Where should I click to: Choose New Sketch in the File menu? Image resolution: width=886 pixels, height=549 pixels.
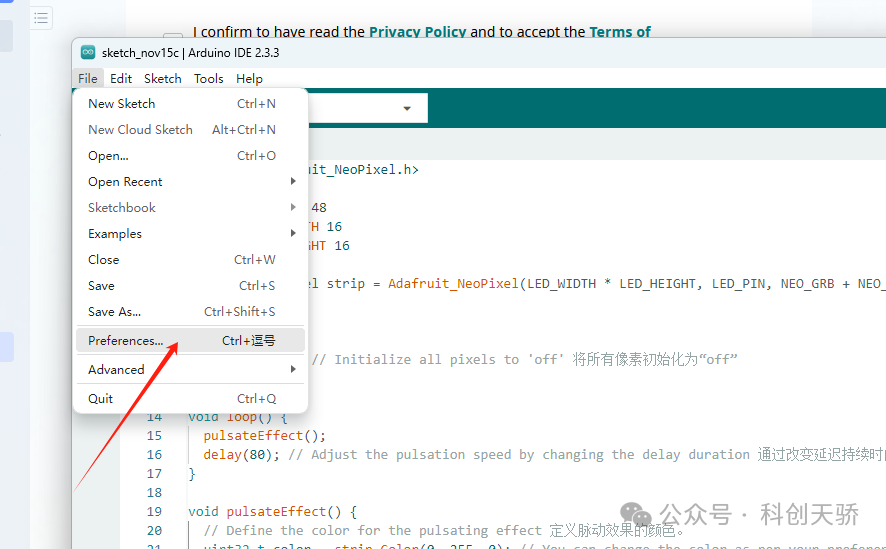(x=122, y=104)
